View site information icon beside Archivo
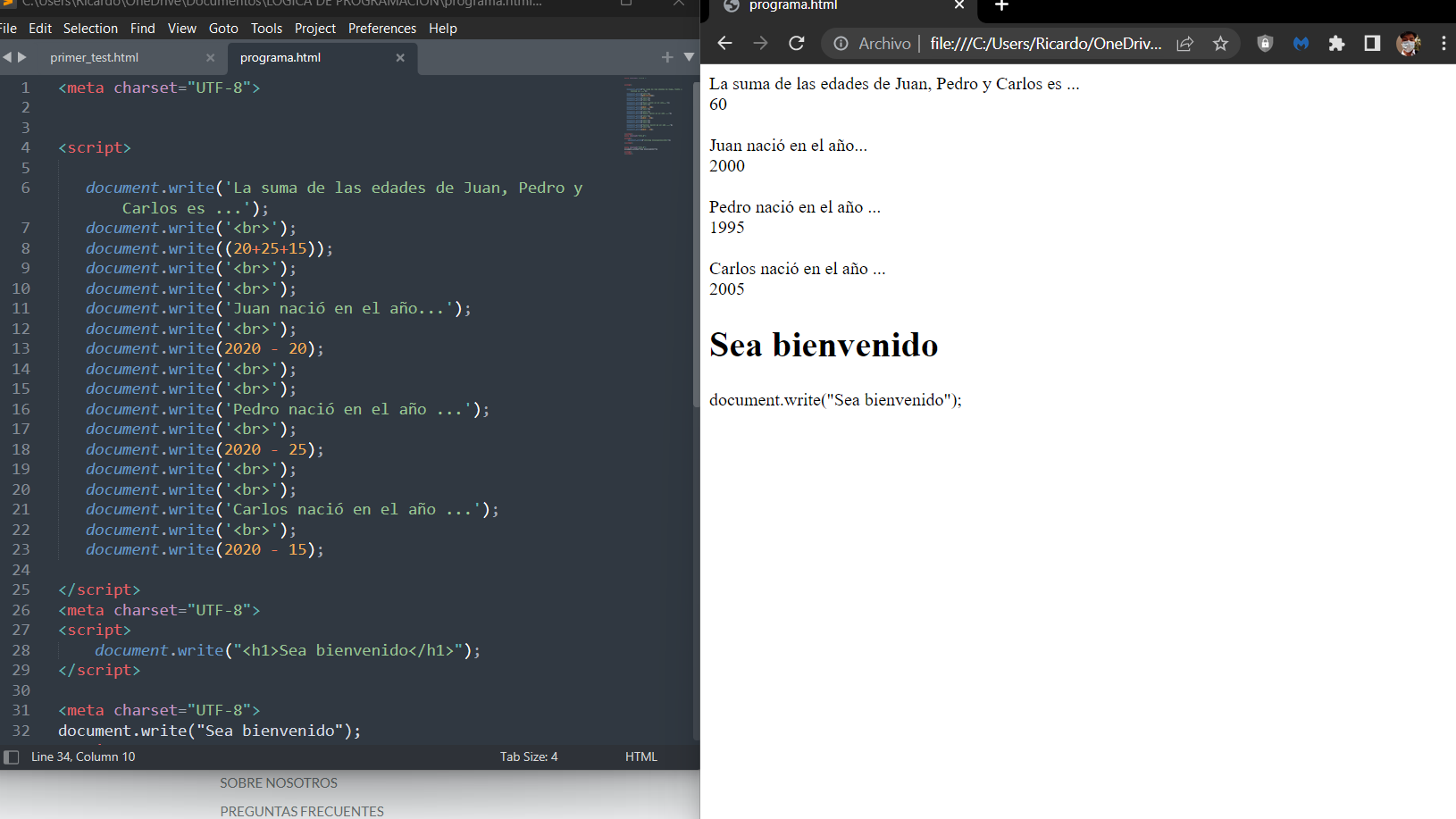1456x819 pixels. (841, 43)
